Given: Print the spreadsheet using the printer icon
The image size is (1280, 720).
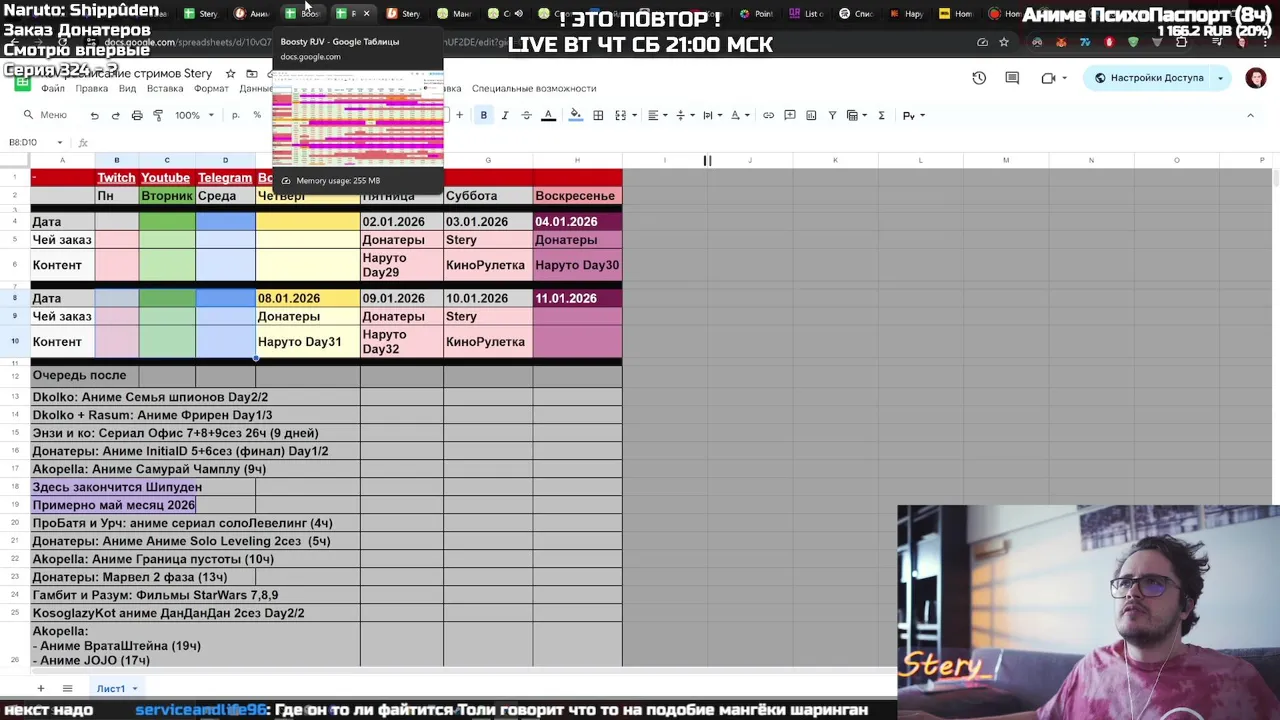Looking at the screenshot, I should pos(137,116).
